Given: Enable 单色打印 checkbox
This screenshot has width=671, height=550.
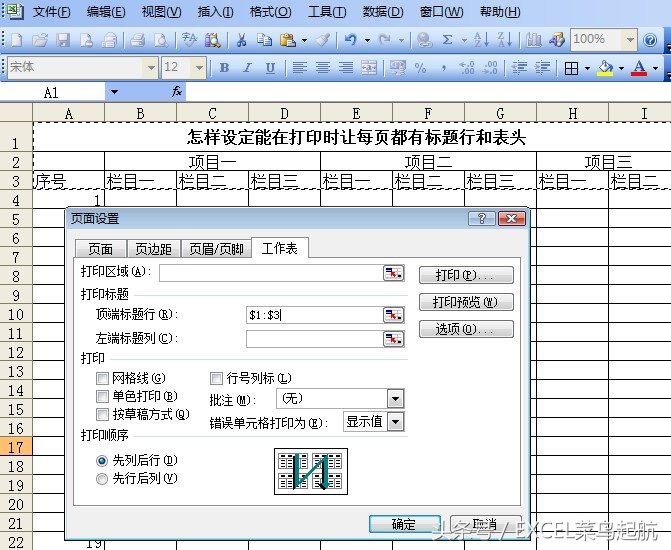Looking at the screenshot, I should pos(102,396).
